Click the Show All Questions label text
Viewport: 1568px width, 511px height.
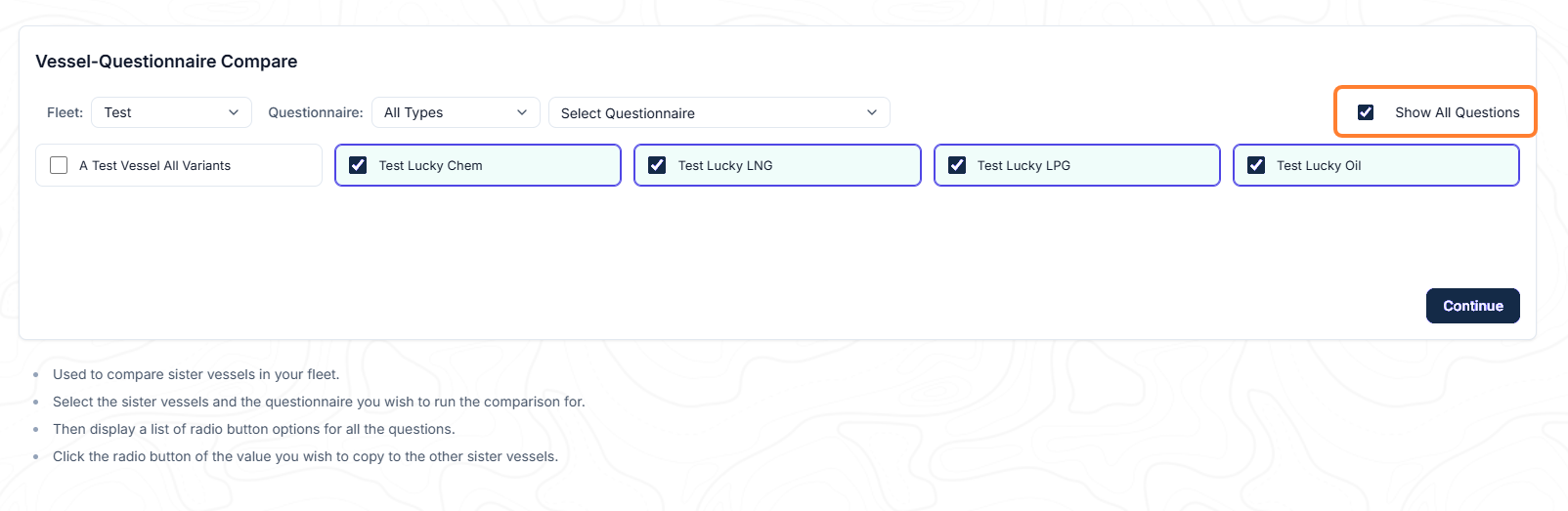(1457, 112)
